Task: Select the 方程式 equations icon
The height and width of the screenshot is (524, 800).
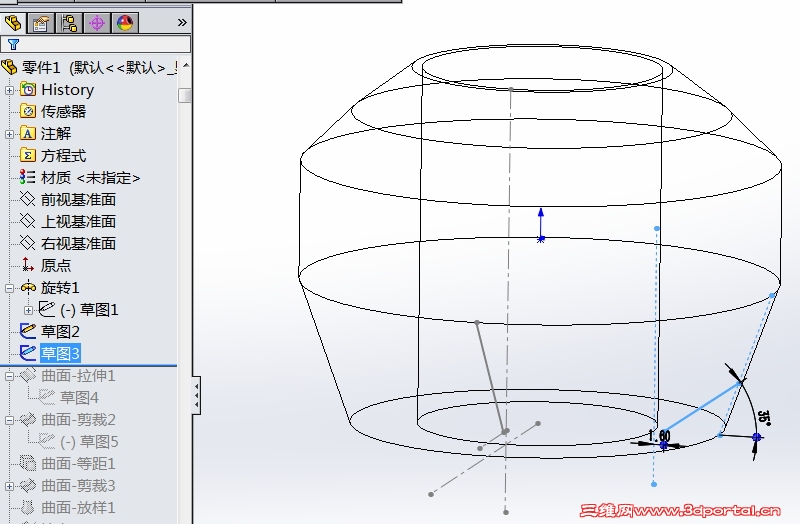Action: [x=28, y=156]
